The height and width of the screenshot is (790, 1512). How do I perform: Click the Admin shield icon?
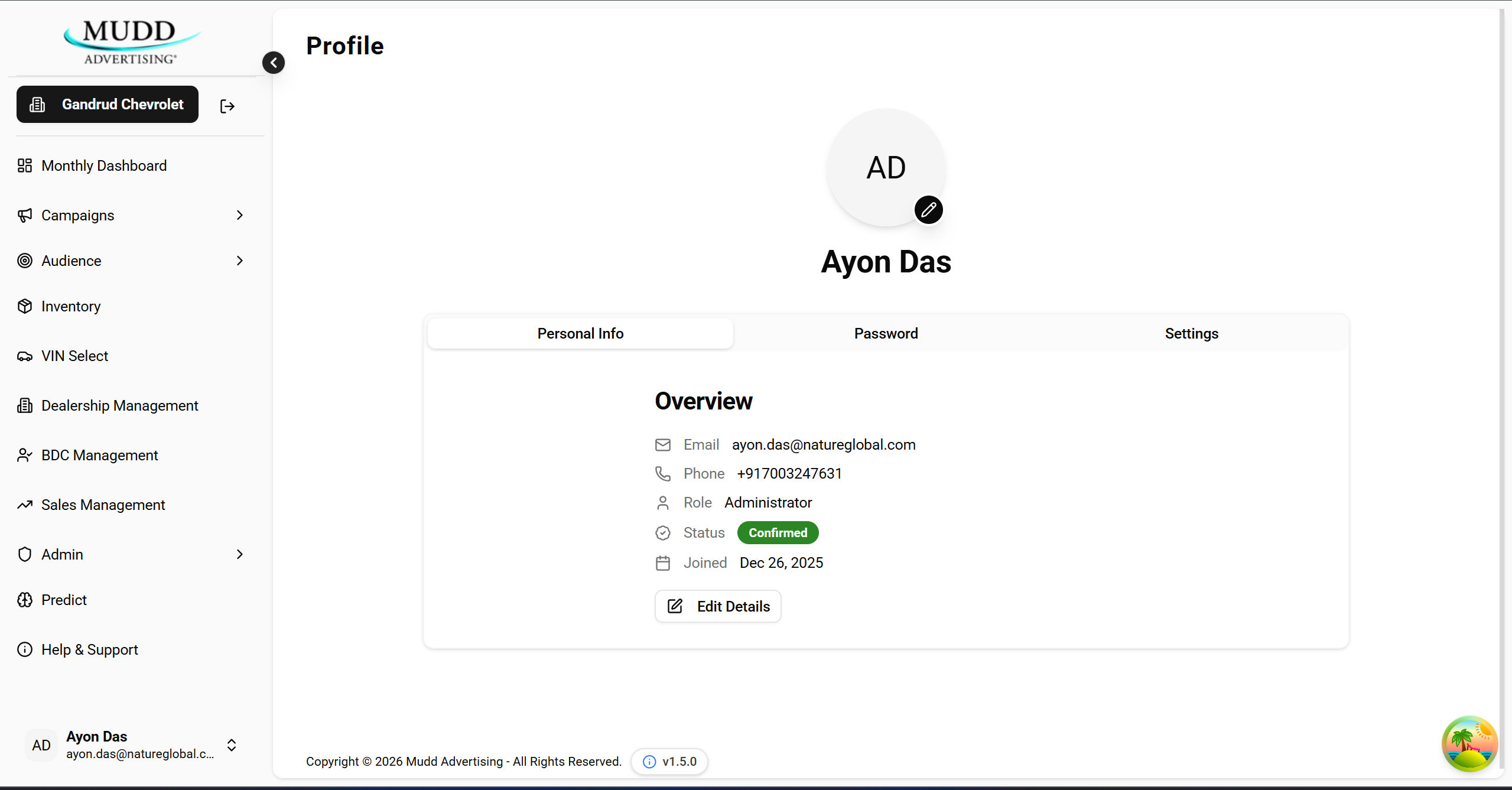point(25,554)
